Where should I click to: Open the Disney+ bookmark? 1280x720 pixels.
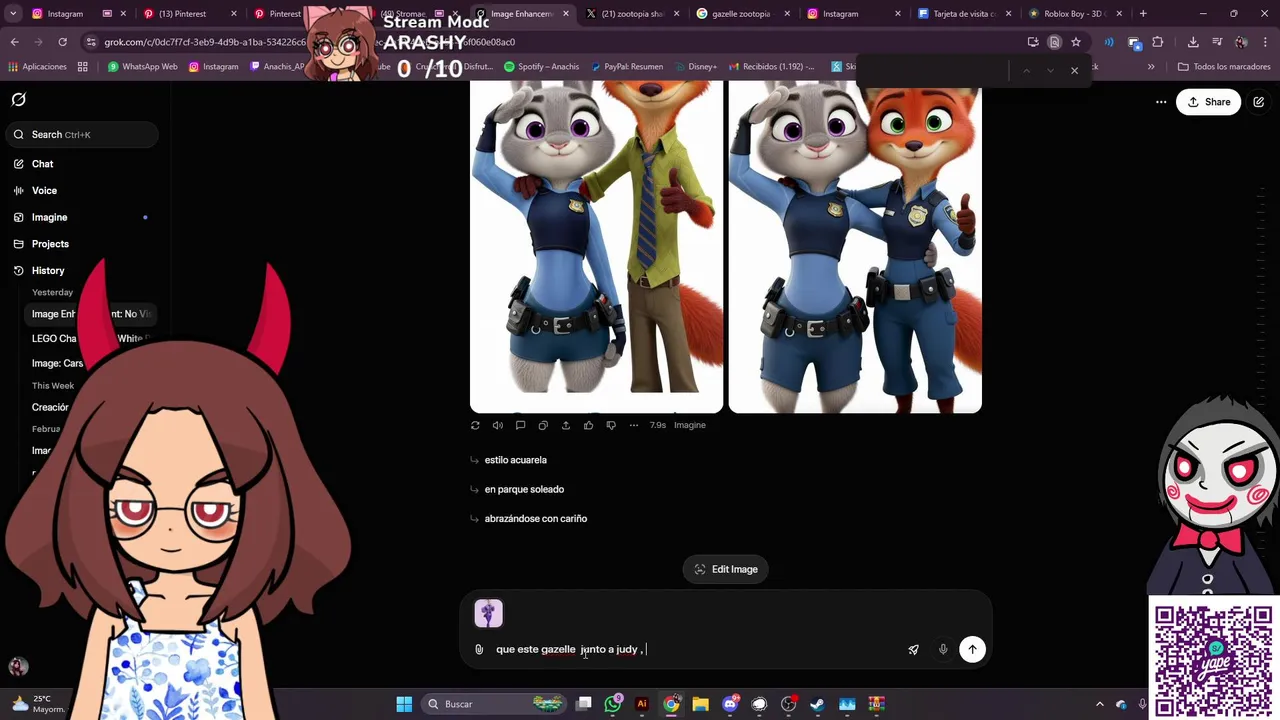[x=694, y=67]
